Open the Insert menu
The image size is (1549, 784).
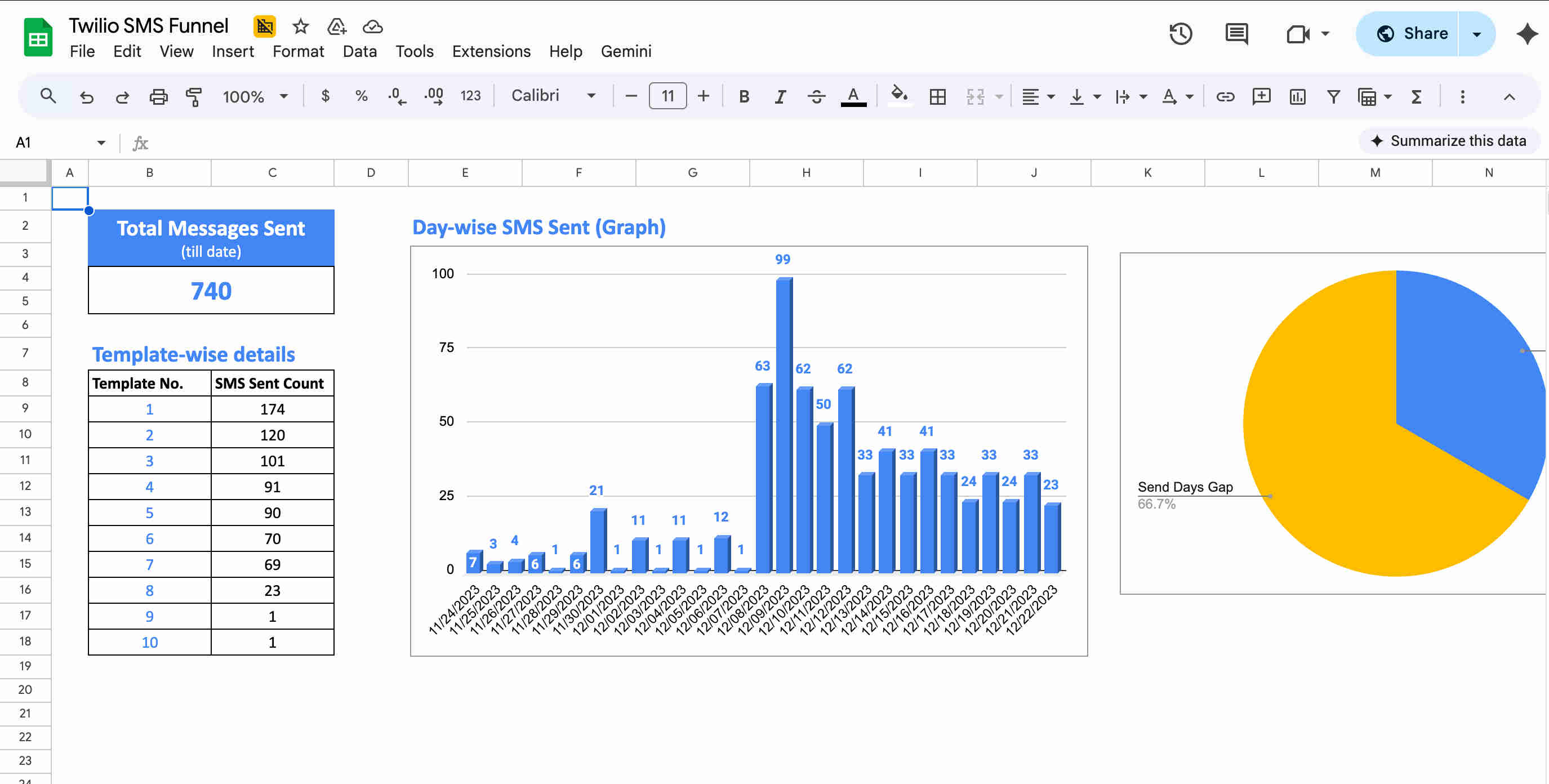click(x=233, y=51)
